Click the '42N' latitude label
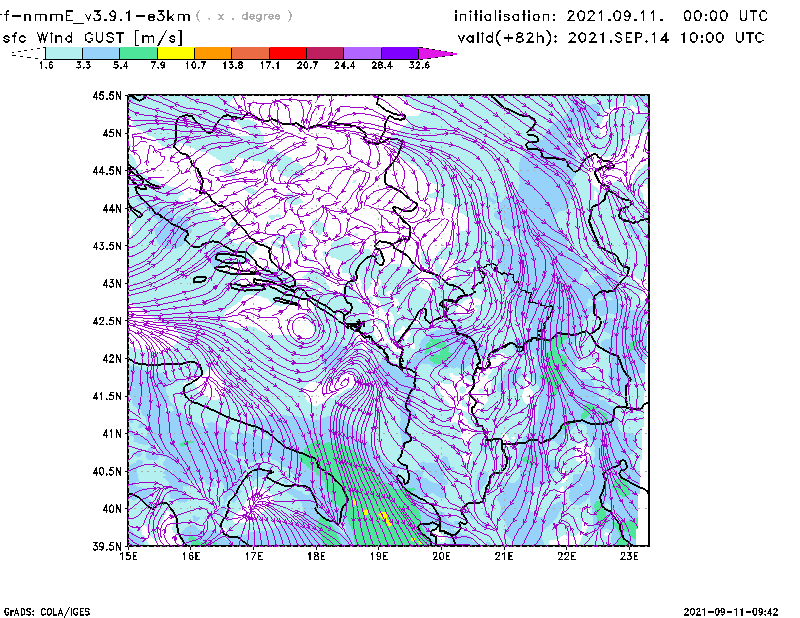Image resolution: width=800 pixels, height=618 pixels. [112, 359]
